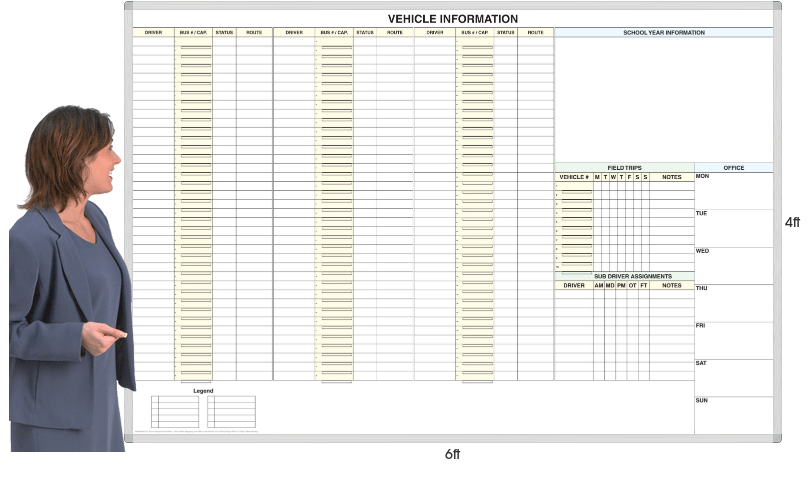Click the DRIVER header in Sub Driver Assignments
This screenshot has width=809, height=479.
[x=574, y=285]
